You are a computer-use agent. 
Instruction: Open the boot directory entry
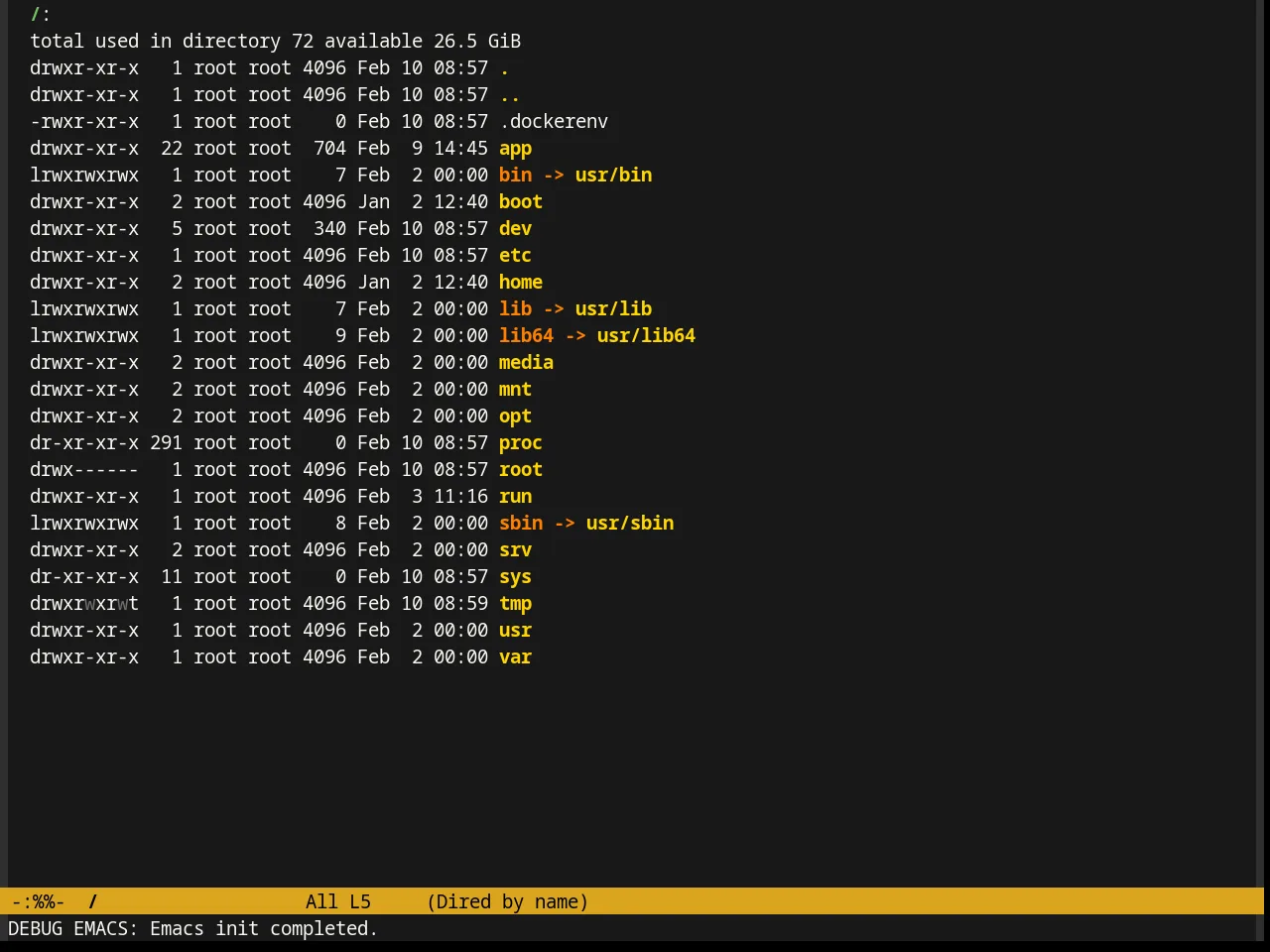click(520, 202)
